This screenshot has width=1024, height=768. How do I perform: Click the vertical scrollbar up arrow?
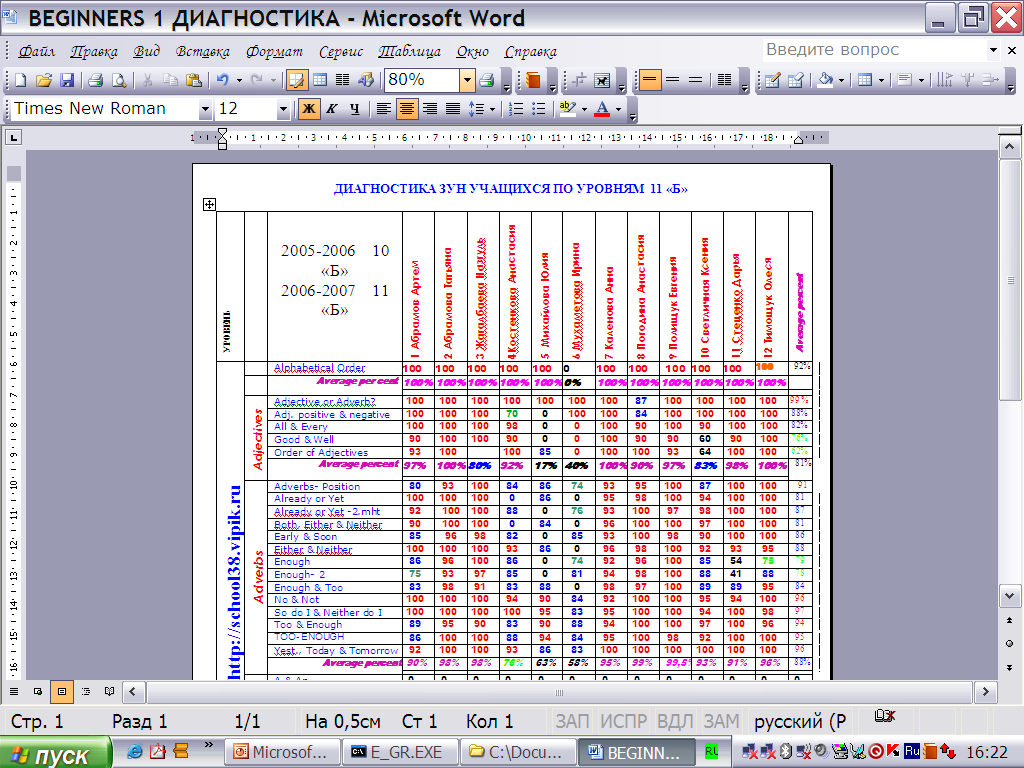pos(1010,147)
